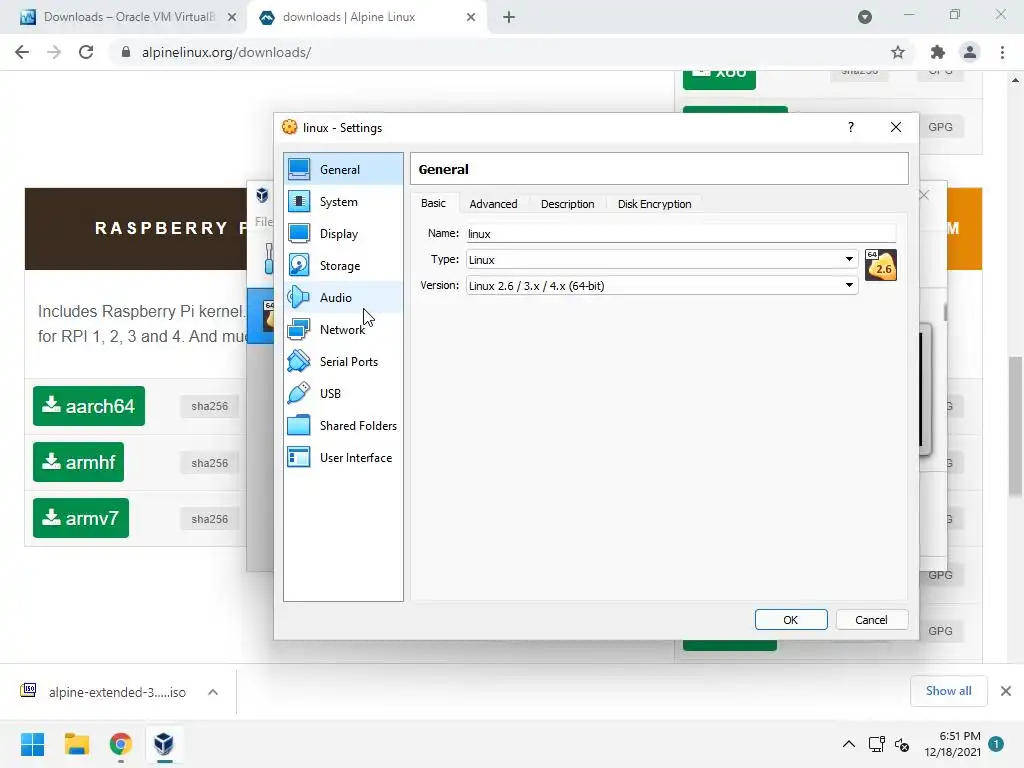
Task: Open sha256 link for armv7
Action: coord(210,519)
